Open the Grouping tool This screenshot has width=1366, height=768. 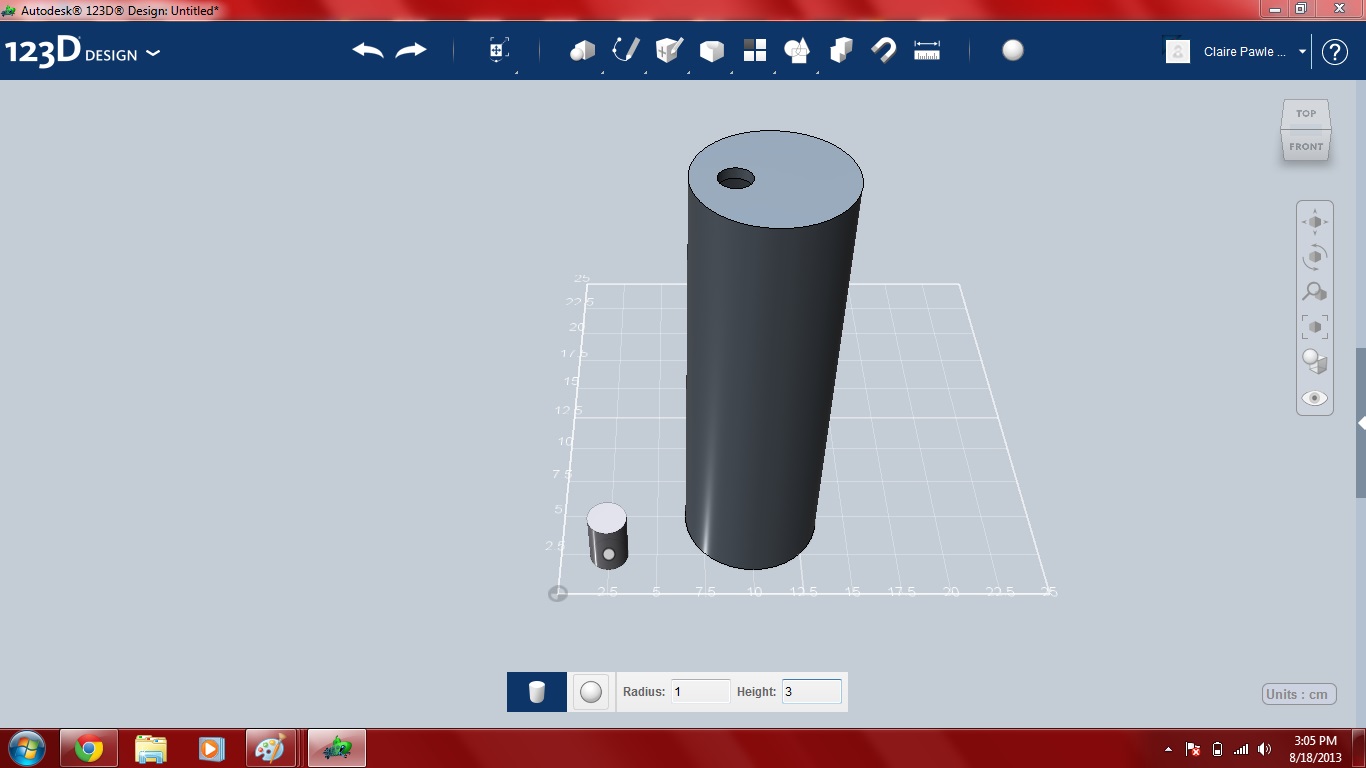[797, 50]
